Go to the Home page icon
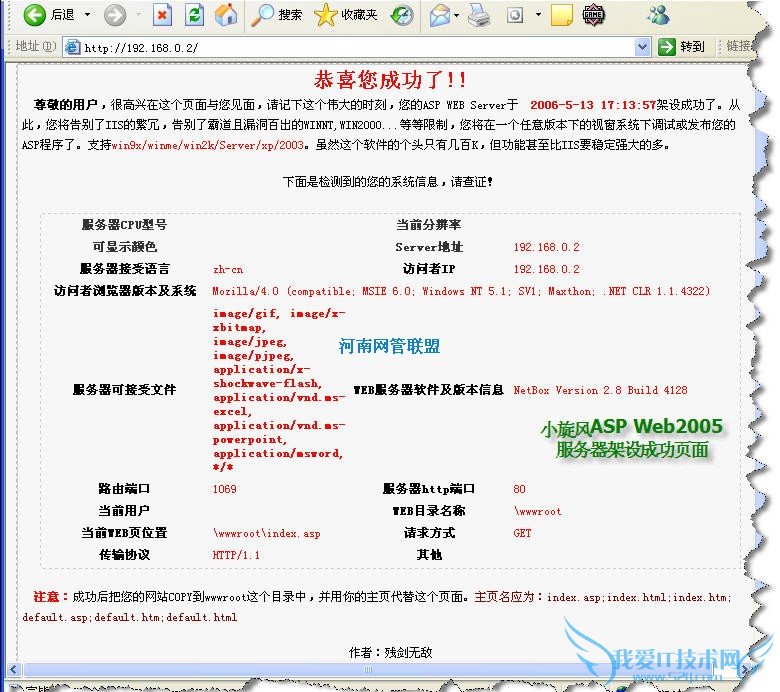 point(226,15)
